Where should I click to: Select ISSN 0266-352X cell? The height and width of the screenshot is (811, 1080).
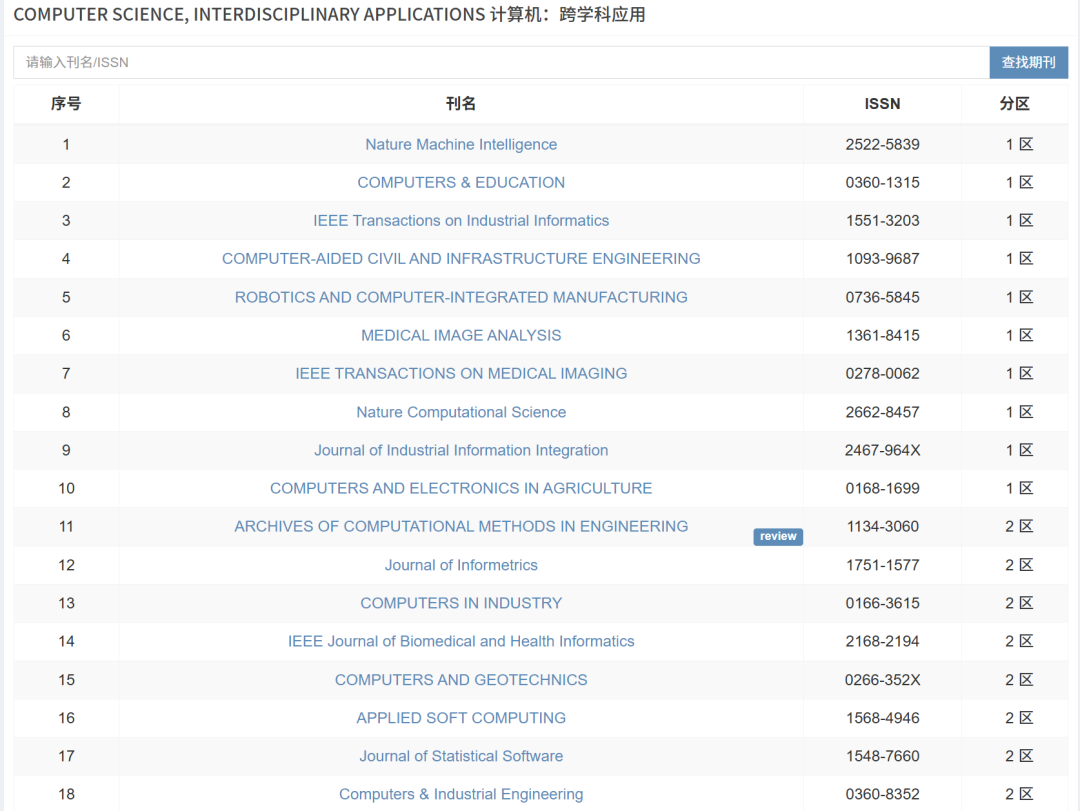click(882, 679)
